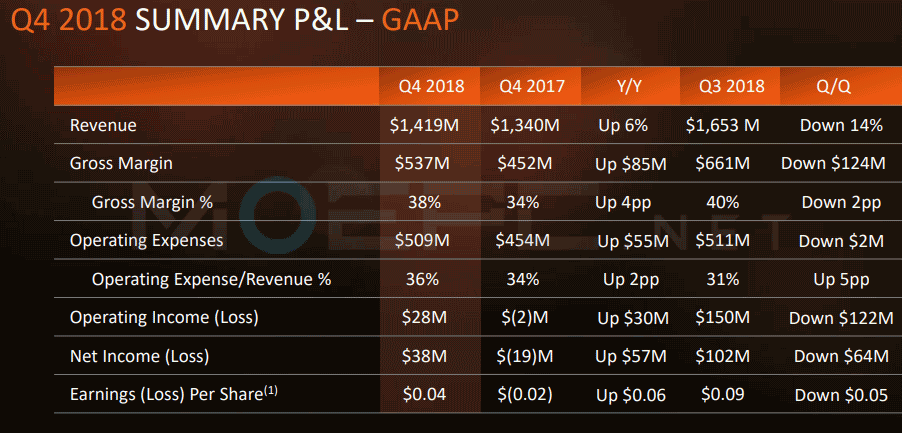
Task: Select the 'Q4 2017' column header
Action: [532, 86]
